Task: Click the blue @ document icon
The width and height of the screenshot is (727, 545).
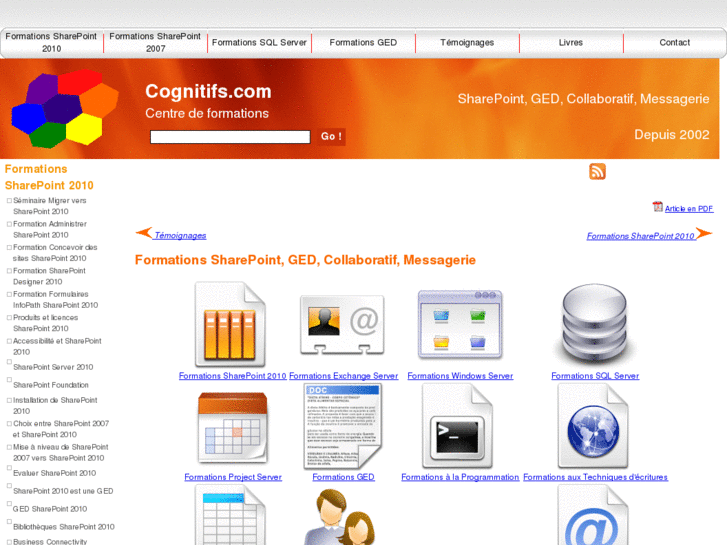Action: [593, 515]
